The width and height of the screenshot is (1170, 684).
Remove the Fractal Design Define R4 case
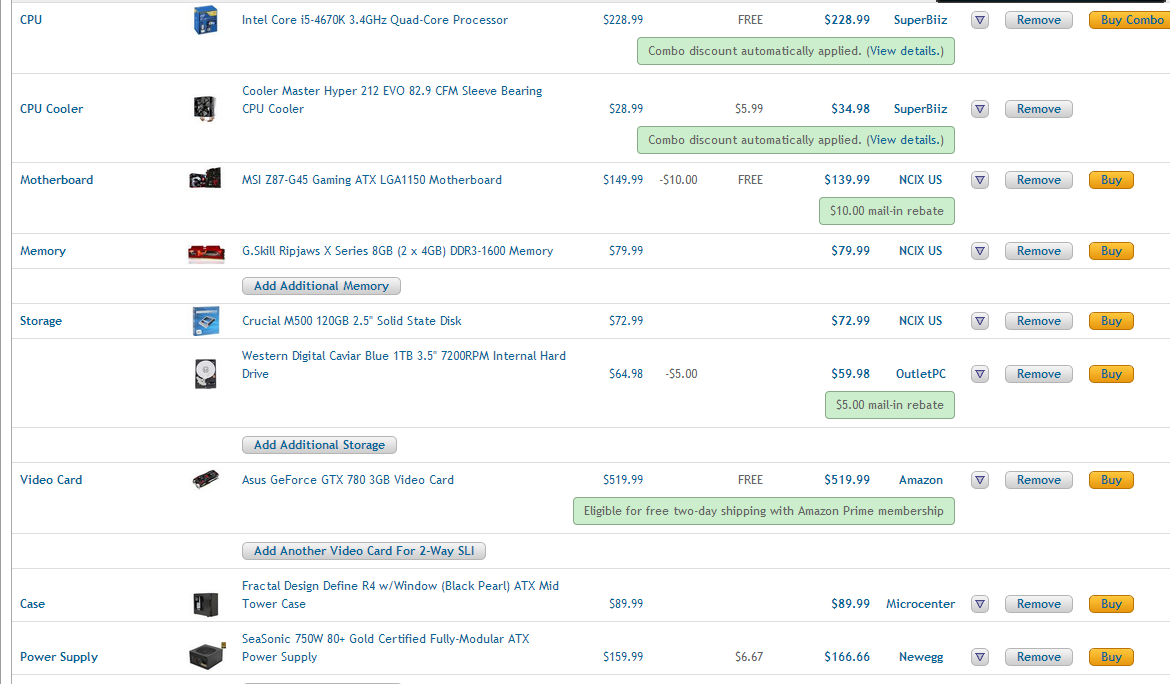point(1039,603)
